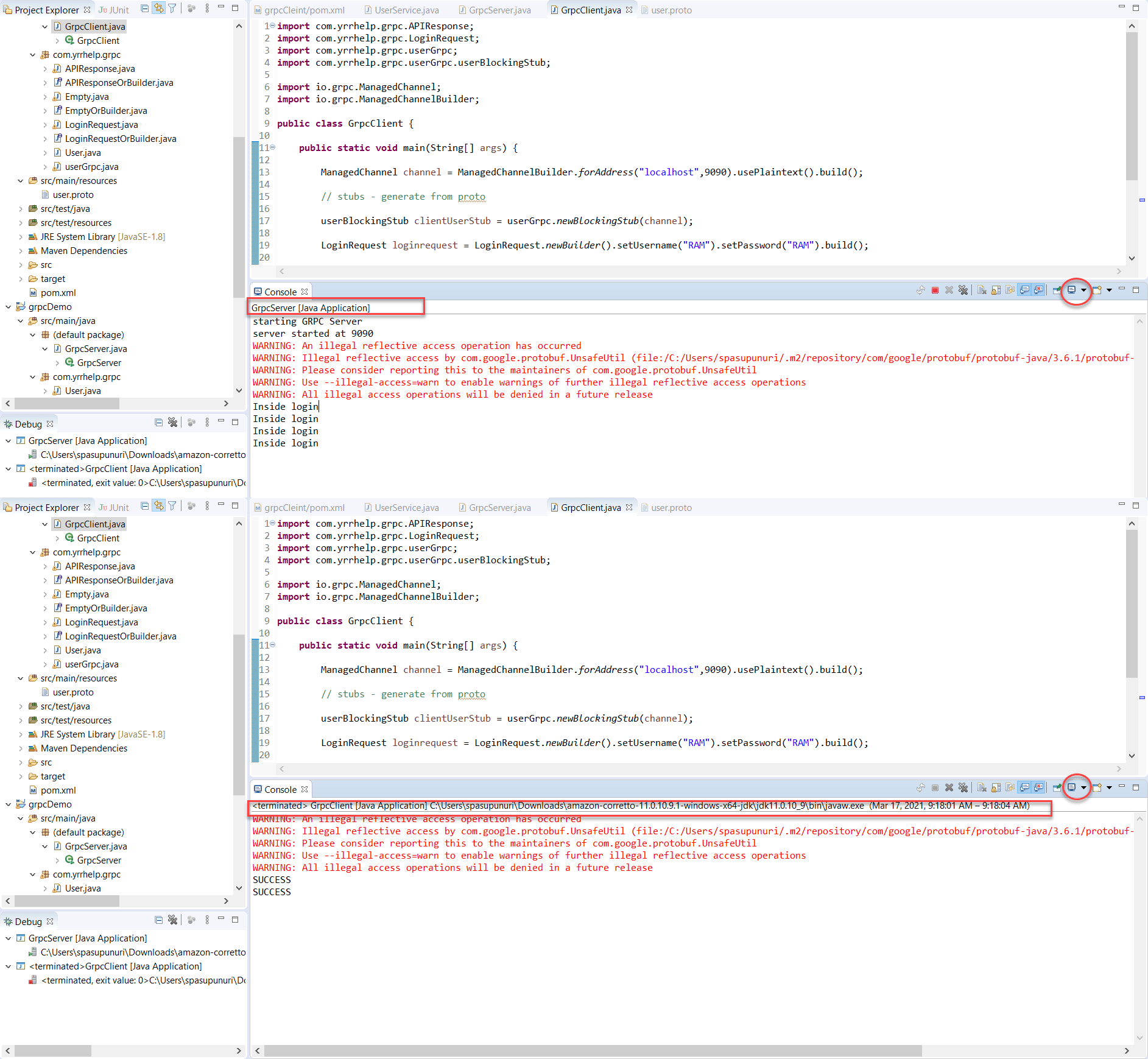Click the circled Display Selected Console icon
This screenshot has height=1059, width=1148.
point(1072,290)
